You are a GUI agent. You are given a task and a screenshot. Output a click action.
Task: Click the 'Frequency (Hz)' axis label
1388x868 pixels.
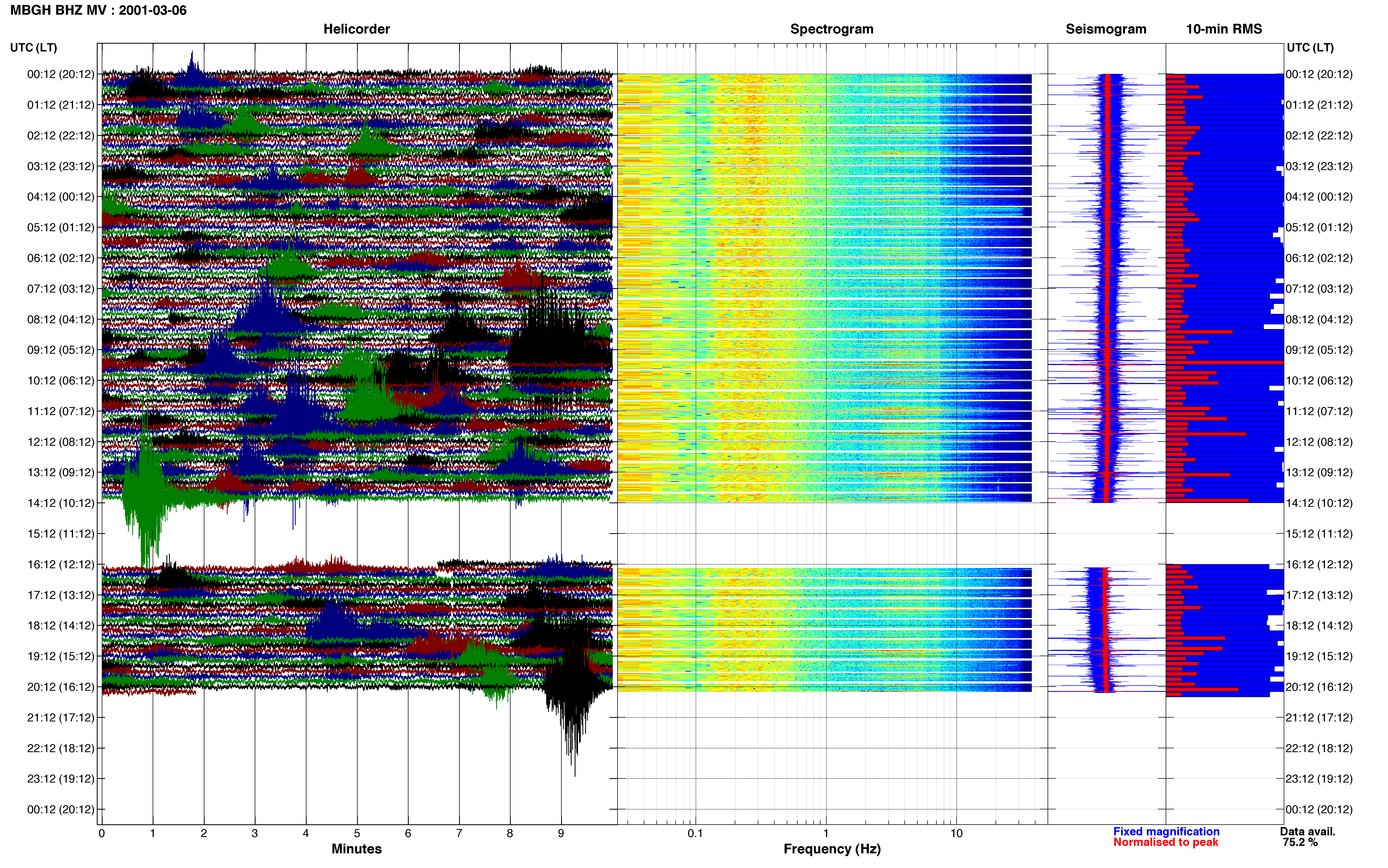832,849
